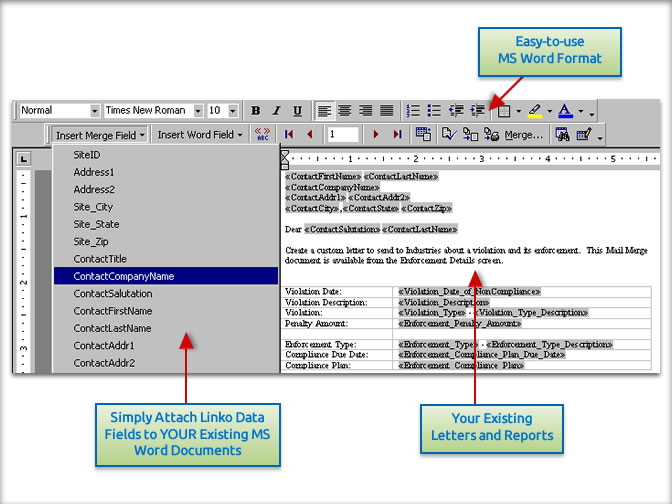Select ContactTitle merge field
Screen dimensions: 672x504
(166, 259)
